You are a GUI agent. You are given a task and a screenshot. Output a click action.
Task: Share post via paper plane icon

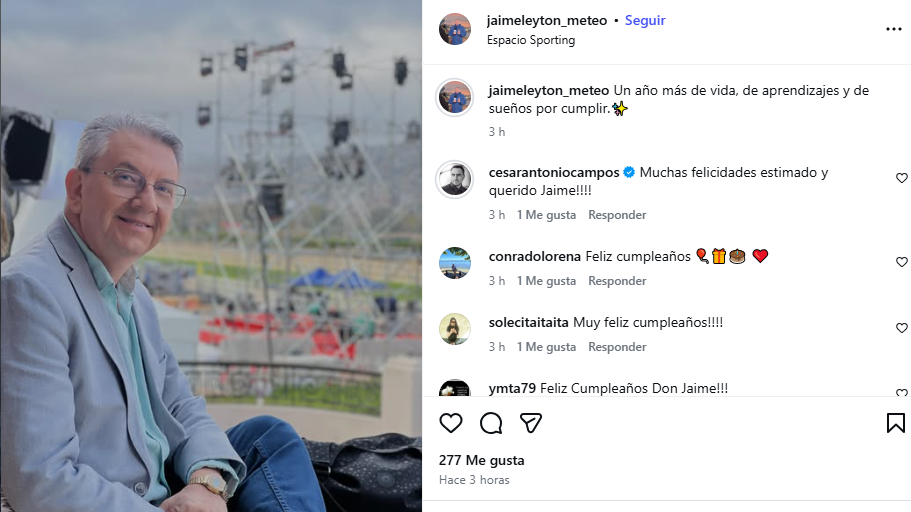tap(531, 423)
